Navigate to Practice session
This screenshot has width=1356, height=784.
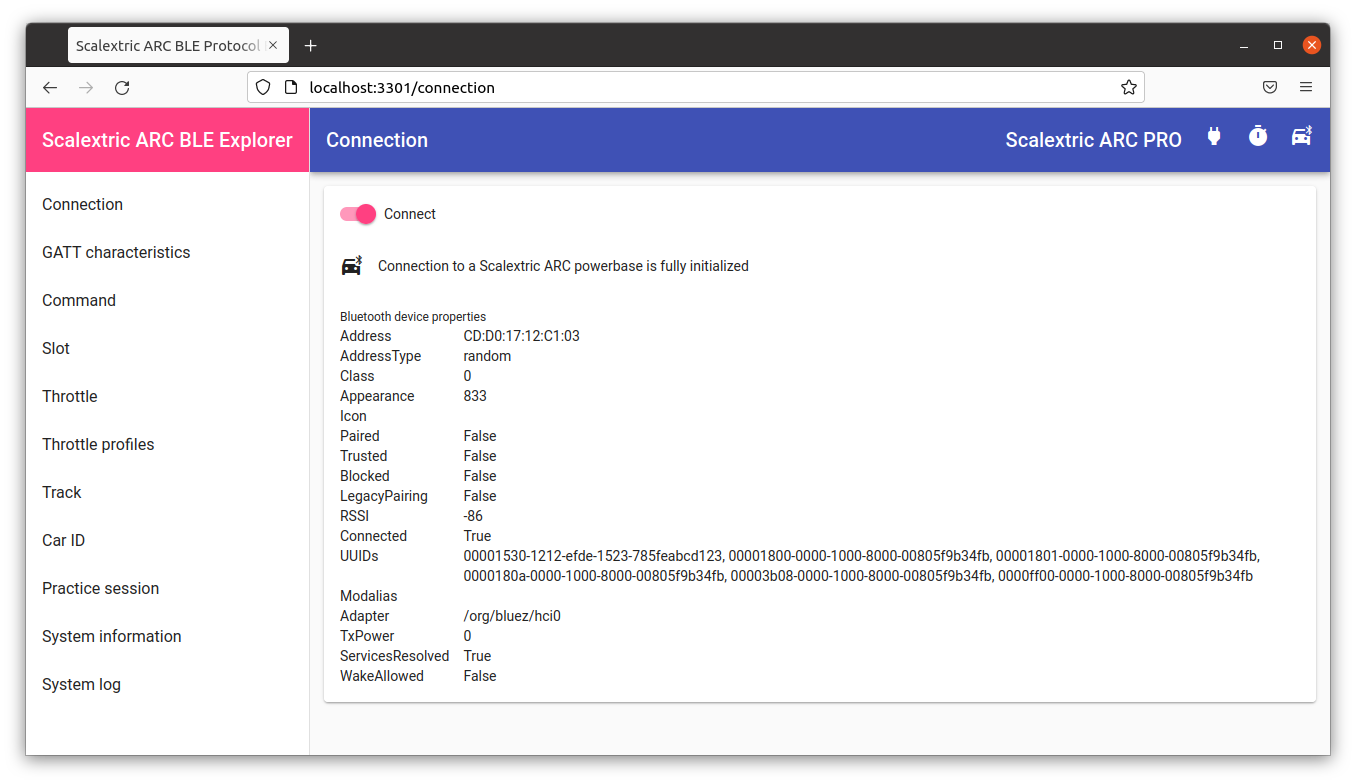click(x=101, y=588)
